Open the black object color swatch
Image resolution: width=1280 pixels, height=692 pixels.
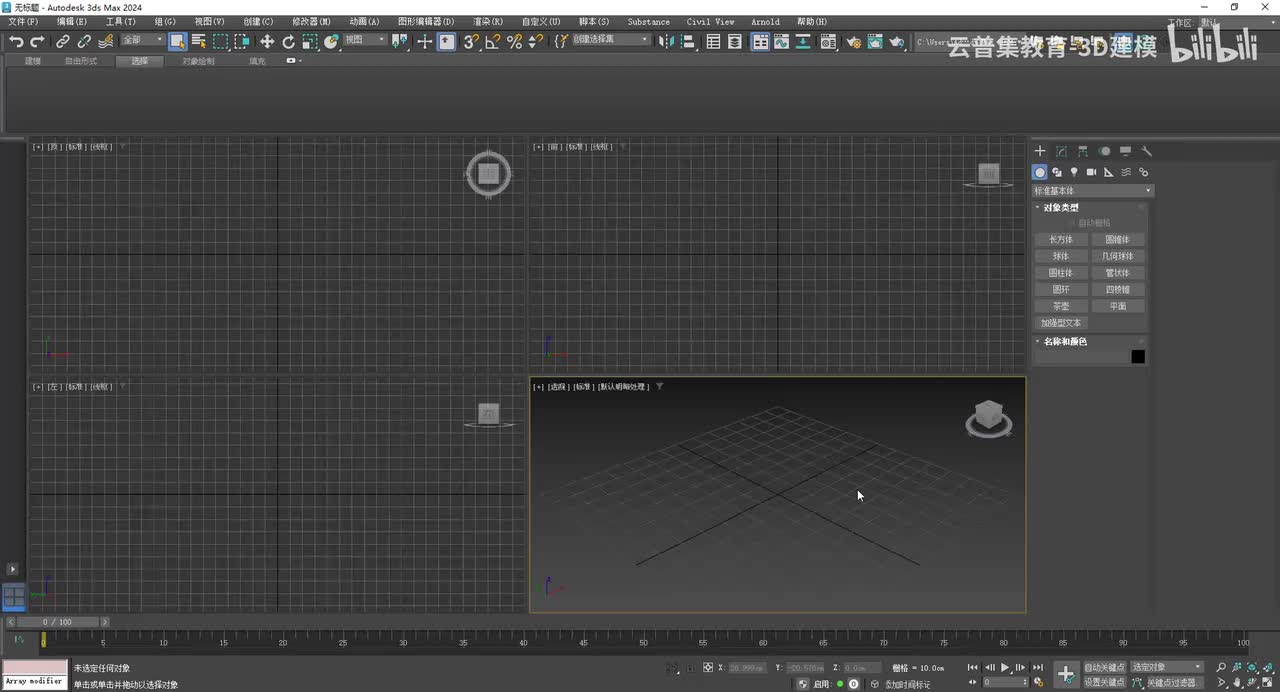[1137, 357]
